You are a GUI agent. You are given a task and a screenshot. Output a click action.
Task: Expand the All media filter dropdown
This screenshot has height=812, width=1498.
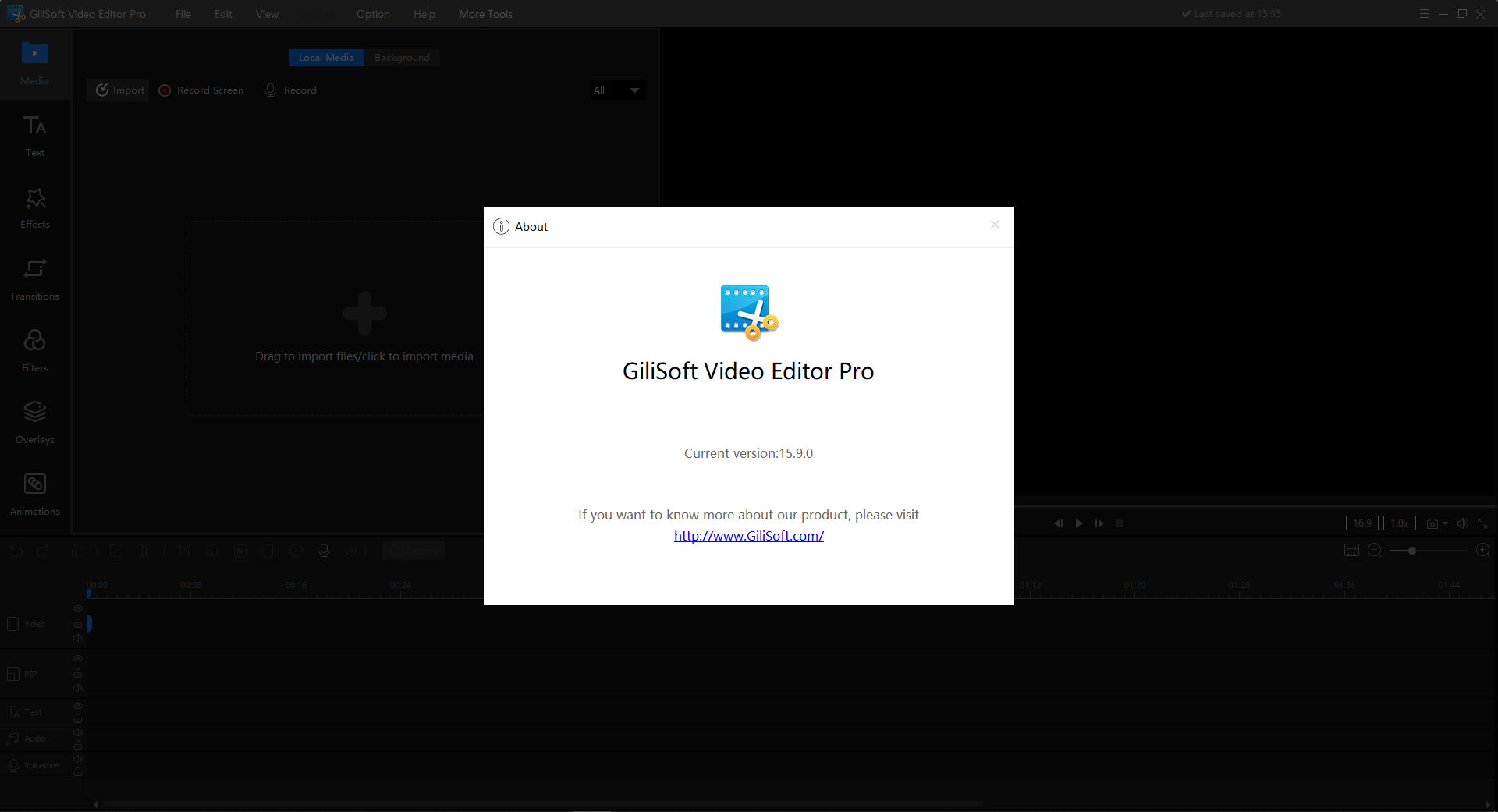pyautogui.click(x=617, y=90)
